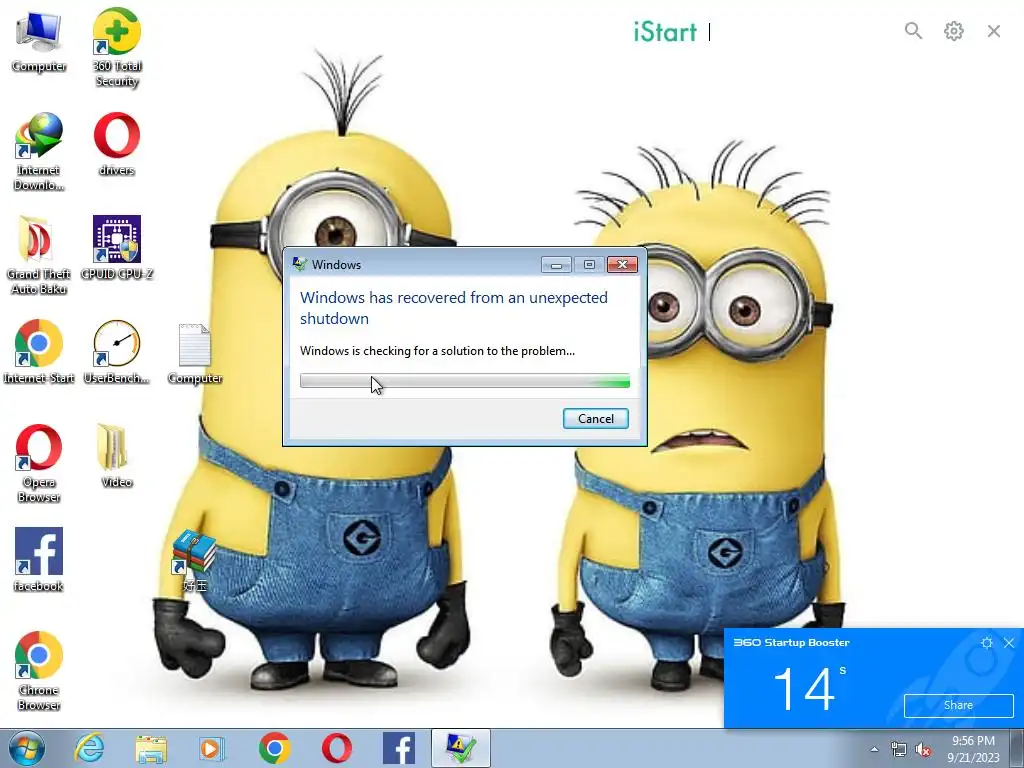The width and height of the screenshot is (1024, 768).
Task: Click the iStart search magnifier icon
Action: pos(913,31)
